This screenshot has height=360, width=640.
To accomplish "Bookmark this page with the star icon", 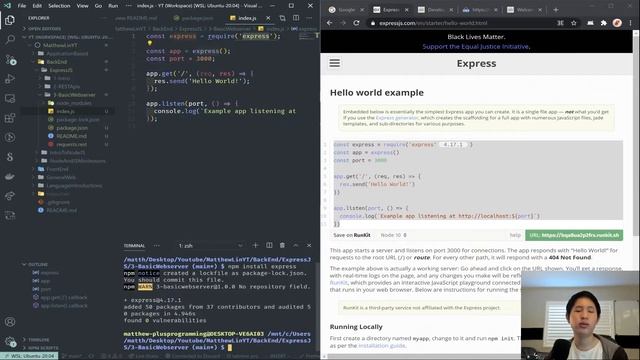I will pyautogui.click(x=573, y=23).
